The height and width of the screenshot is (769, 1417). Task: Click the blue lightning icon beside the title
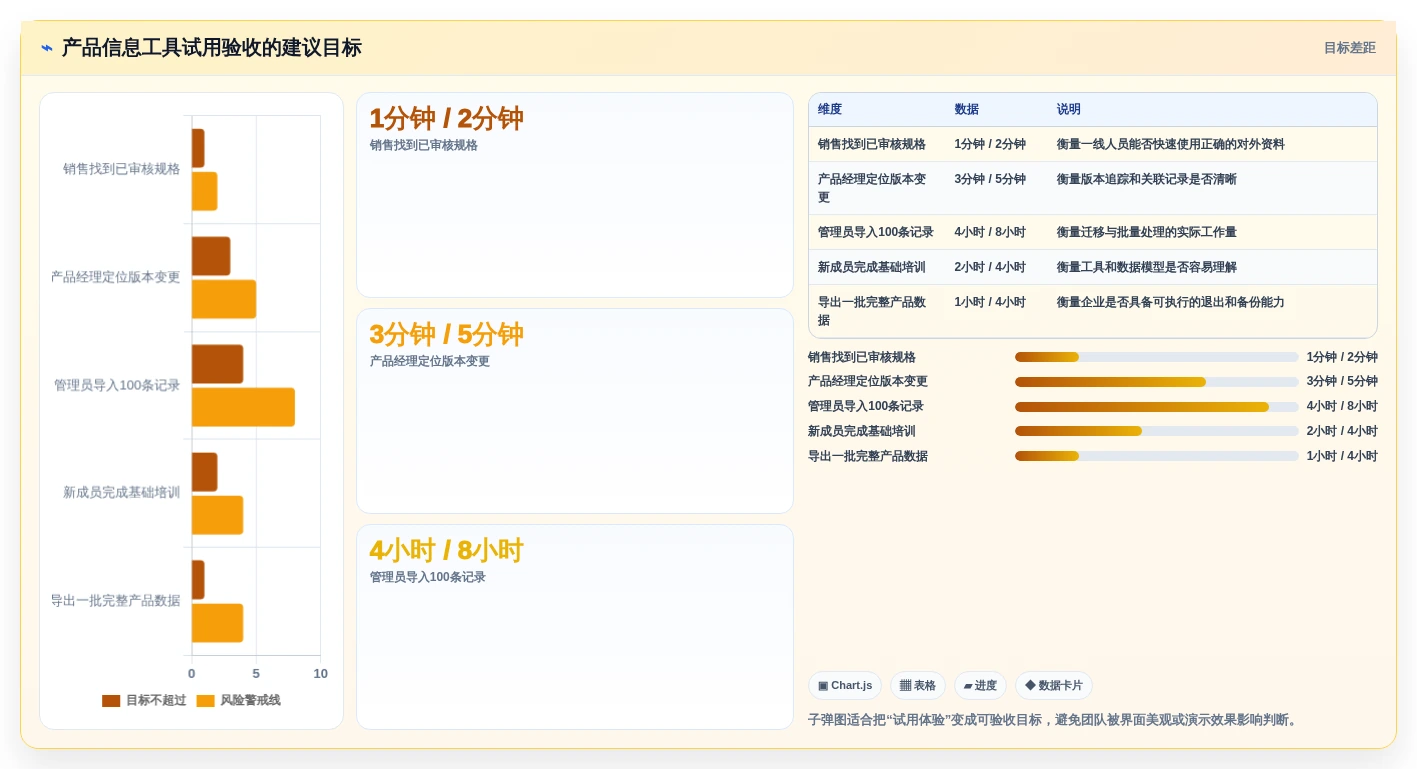click(47, 48)
